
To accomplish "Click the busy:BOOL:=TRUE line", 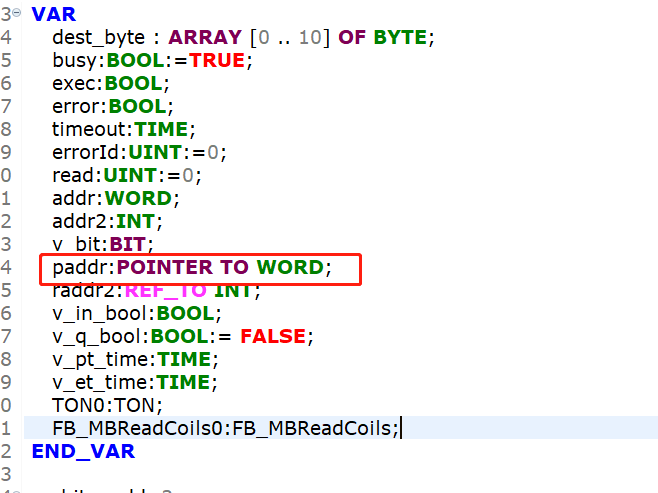I will 152,60.
